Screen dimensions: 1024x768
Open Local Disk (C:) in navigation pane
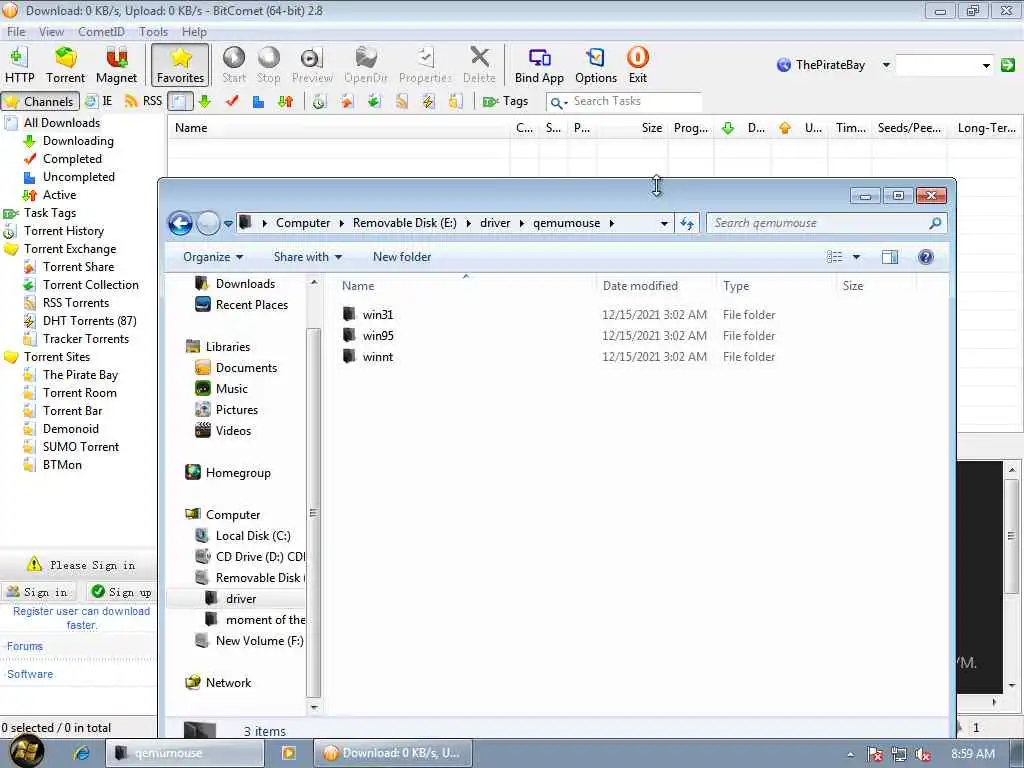[252, 536]
